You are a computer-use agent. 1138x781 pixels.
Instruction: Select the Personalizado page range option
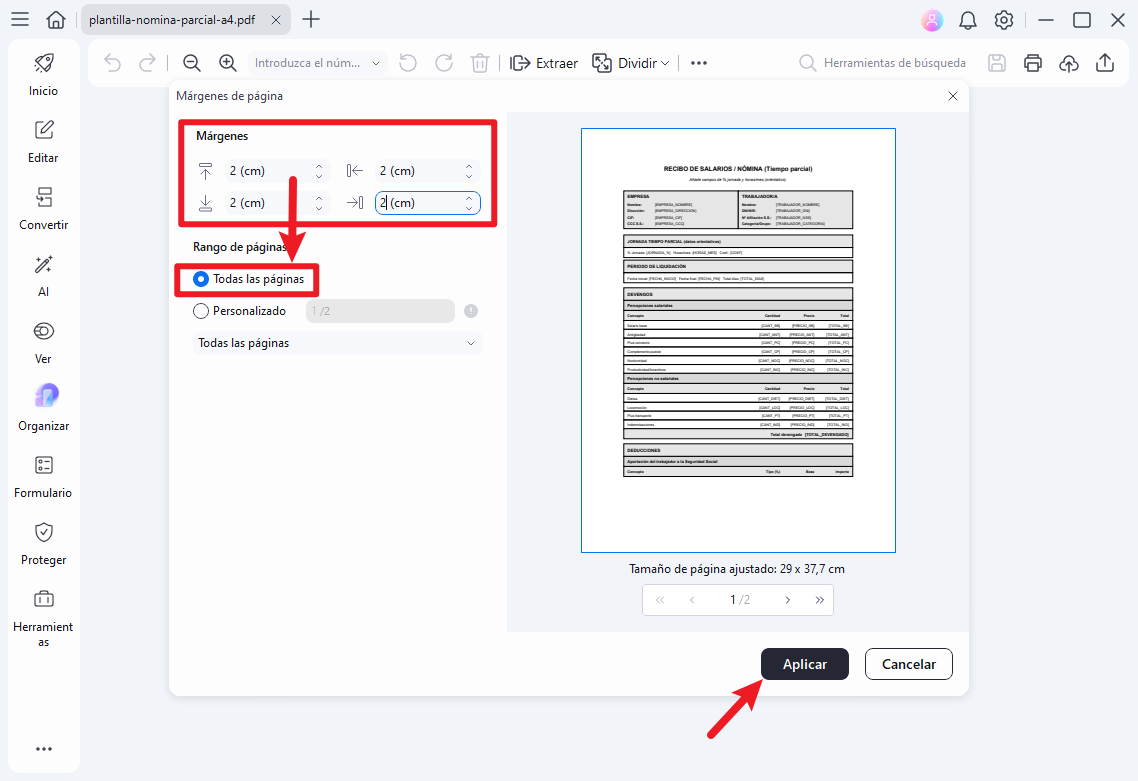tap(200, 311)
